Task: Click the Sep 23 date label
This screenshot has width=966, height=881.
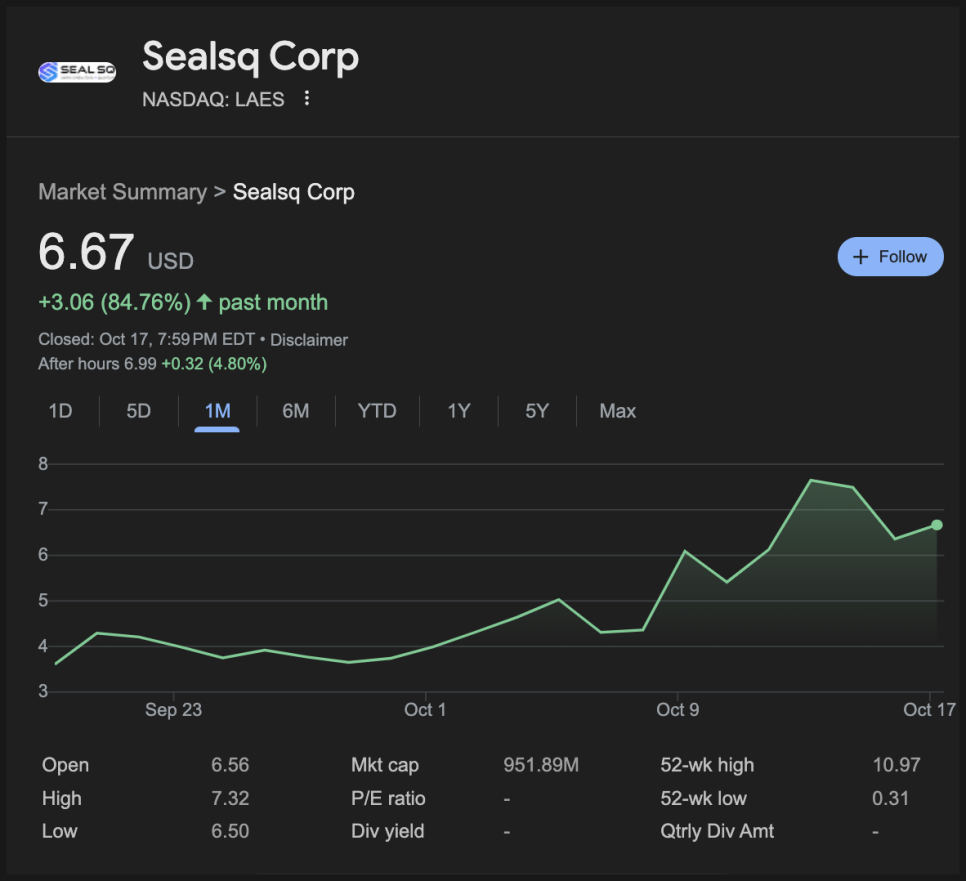Action: coord(173,710)
